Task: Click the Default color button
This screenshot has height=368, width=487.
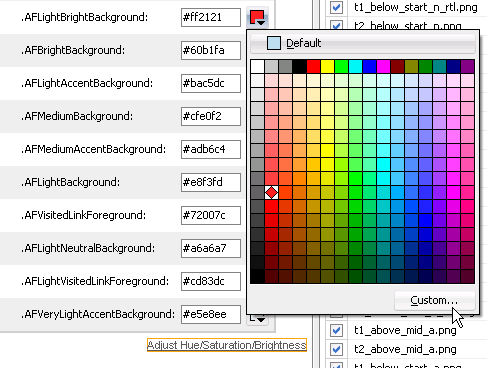Action: pyautogui.click(x=363, y=43)
